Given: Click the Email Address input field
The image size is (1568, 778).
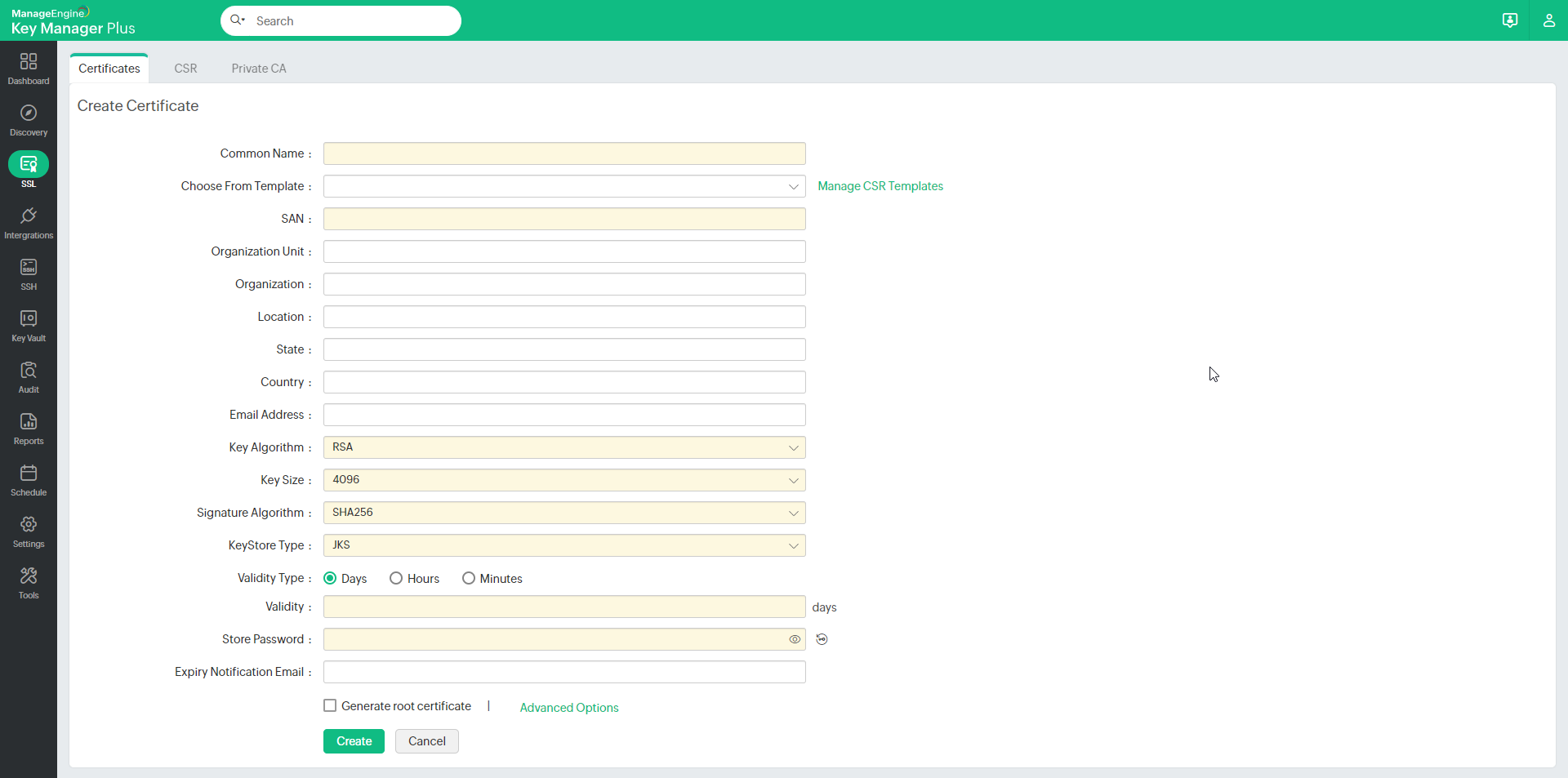Looking at the screenshot, I should pos(564,415).
